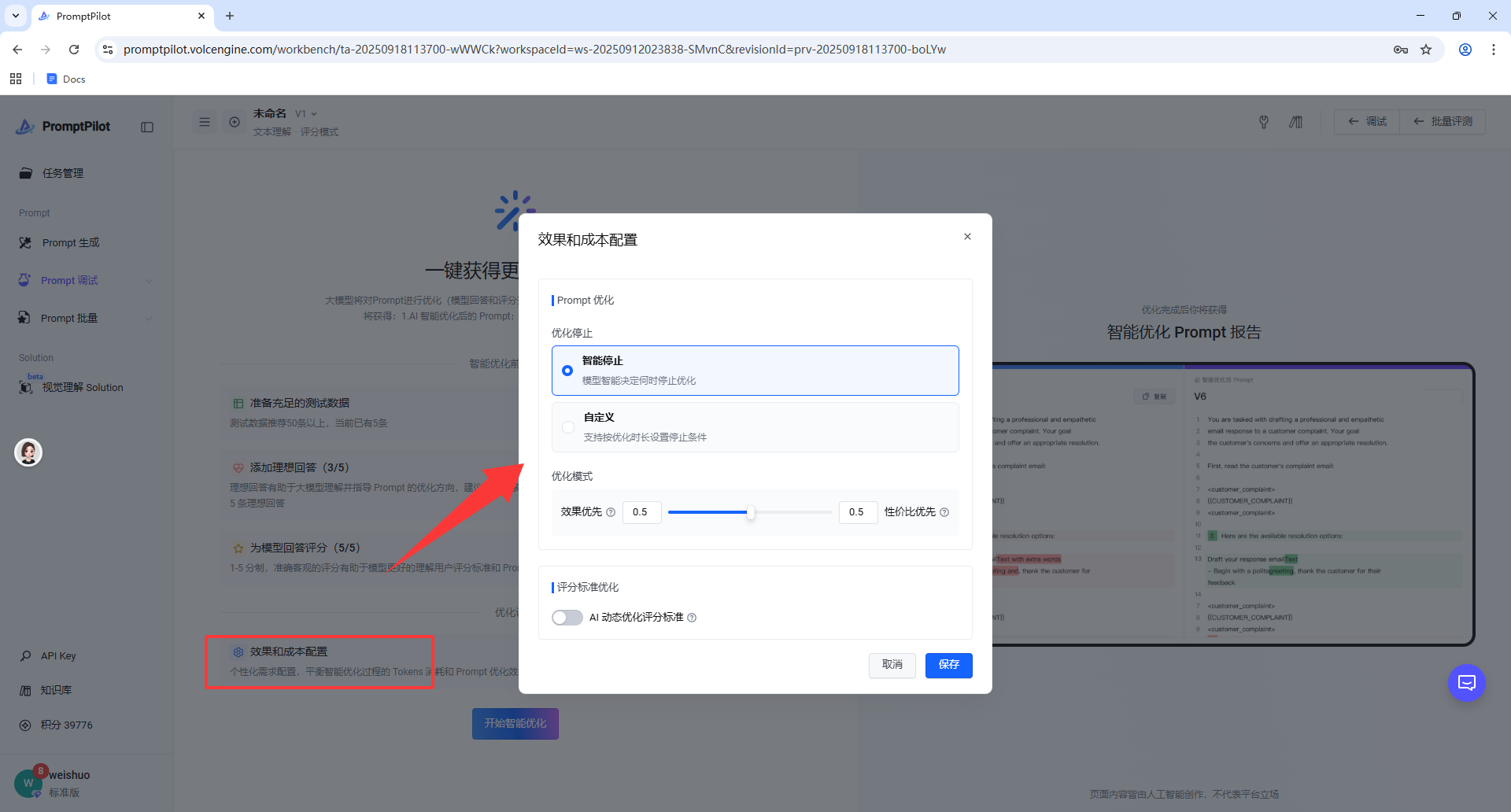Click the assistant avatar in the sidebar
Image resolution: width=1511 pixels, height=812 pixels.
(x=28, y=452)
